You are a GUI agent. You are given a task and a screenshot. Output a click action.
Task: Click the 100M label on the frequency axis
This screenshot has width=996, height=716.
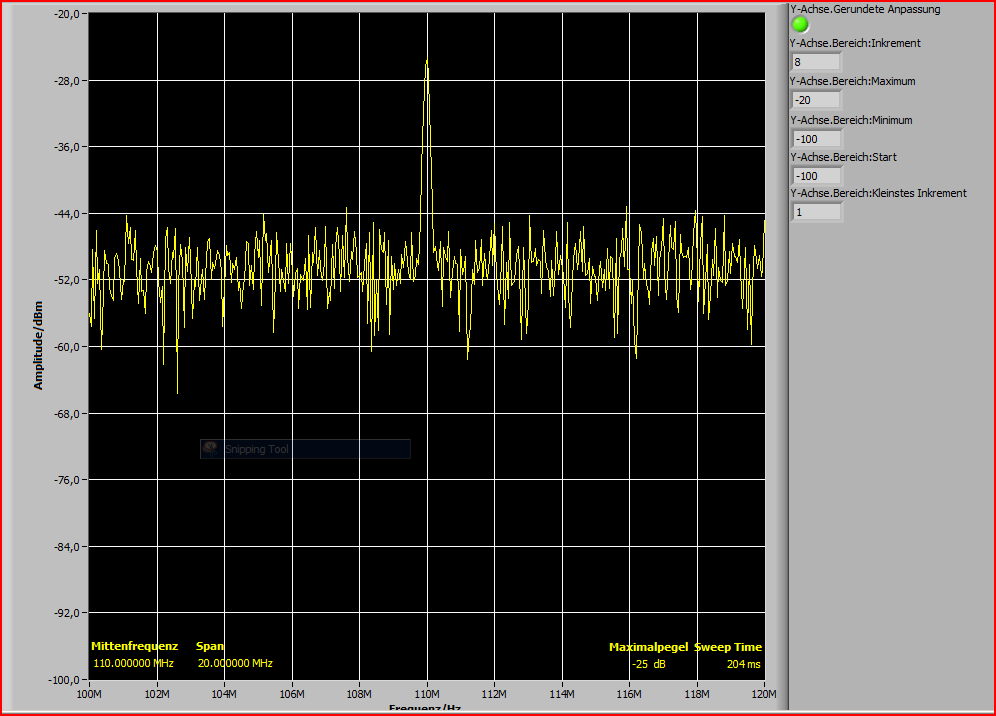(x=89, y=694)
